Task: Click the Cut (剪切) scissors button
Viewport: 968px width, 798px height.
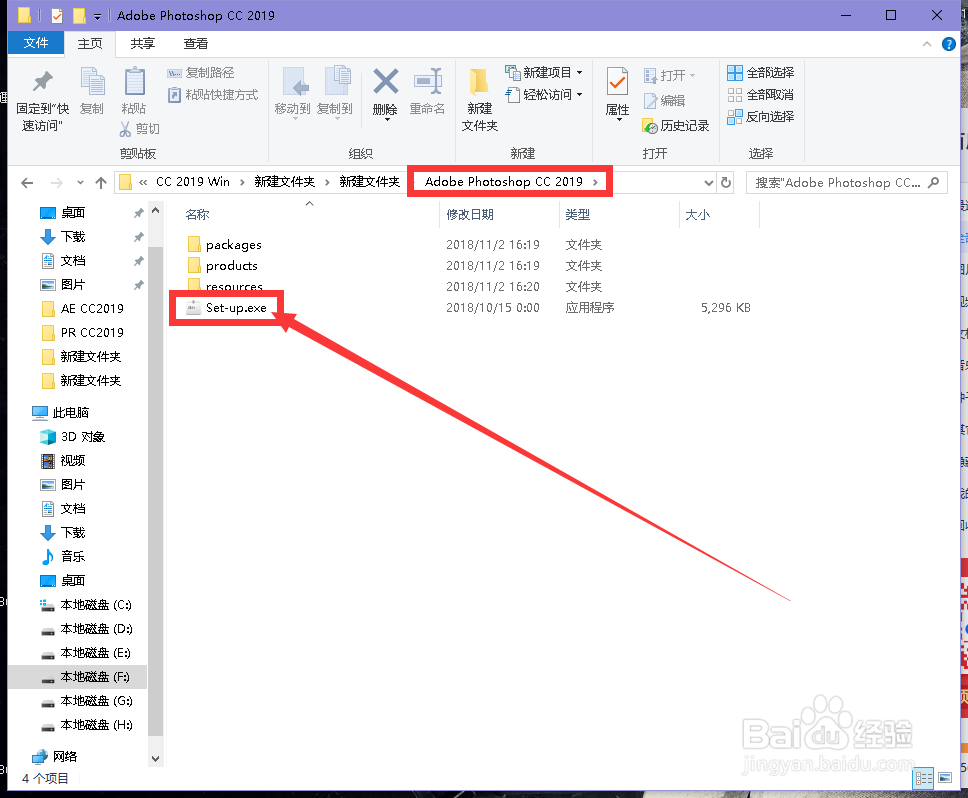Action: point(140,128)
